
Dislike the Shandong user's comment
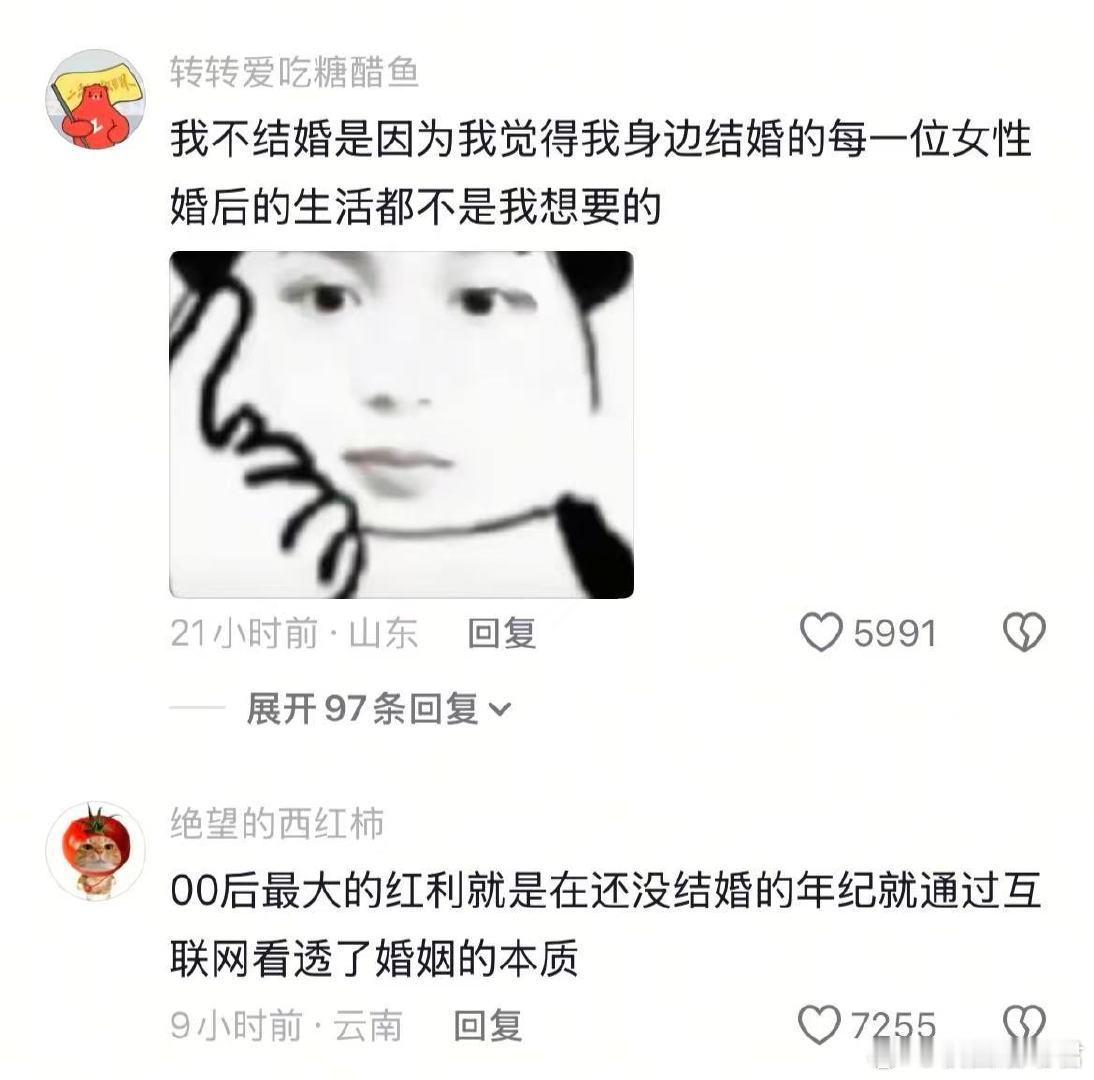tap(1024, 632)
